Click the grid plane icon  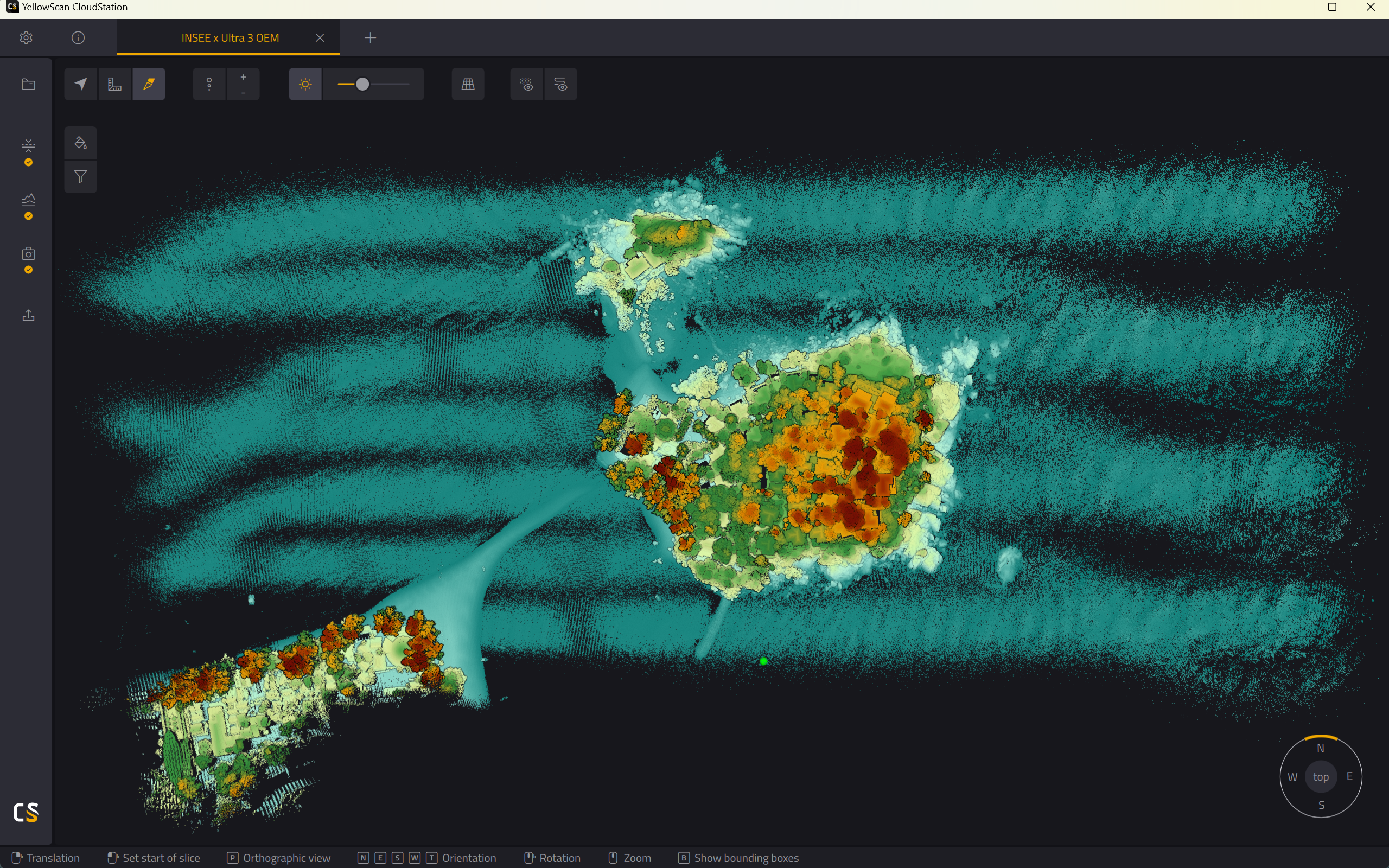pyautogui.click(x=468, y=85)
